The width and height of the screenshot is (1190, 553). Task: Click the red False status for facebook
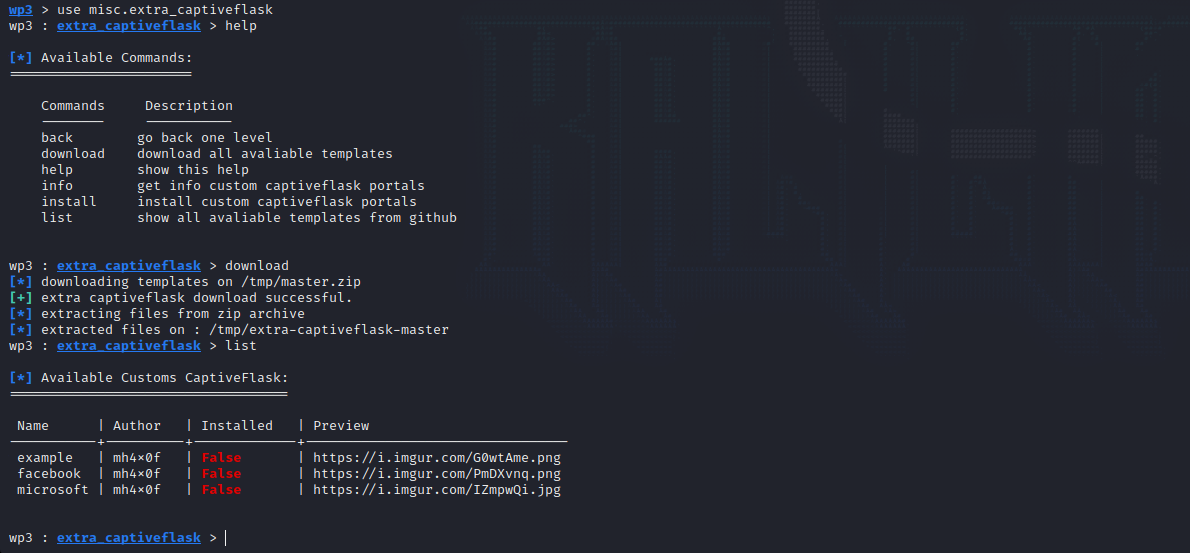pyautogui.click(x=221, y=474)
